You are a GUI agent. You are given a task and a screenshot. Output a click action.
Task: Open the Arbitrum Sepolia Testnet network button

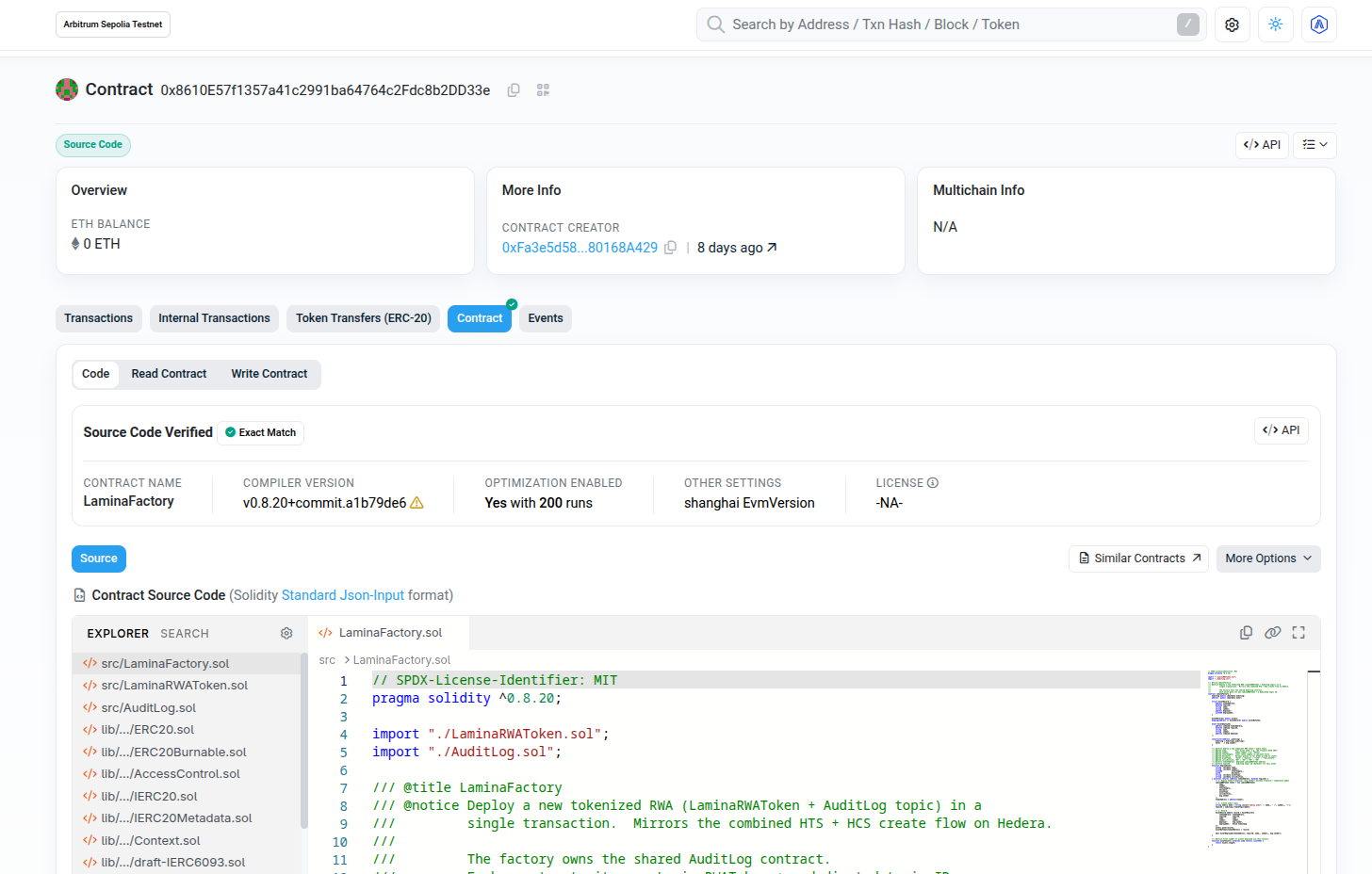[113, 24]
